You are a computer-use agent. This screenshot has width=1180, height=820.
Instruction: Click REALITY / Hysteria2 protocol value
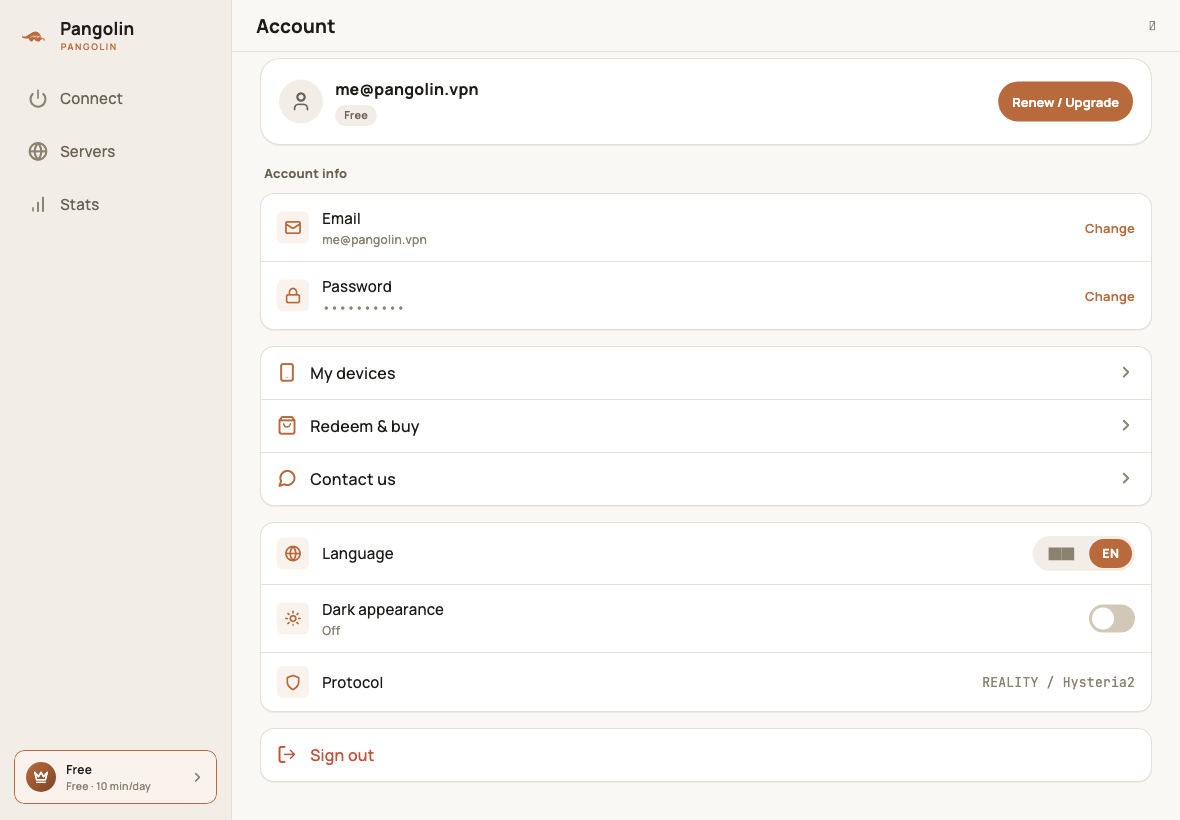coord(1057,682)
